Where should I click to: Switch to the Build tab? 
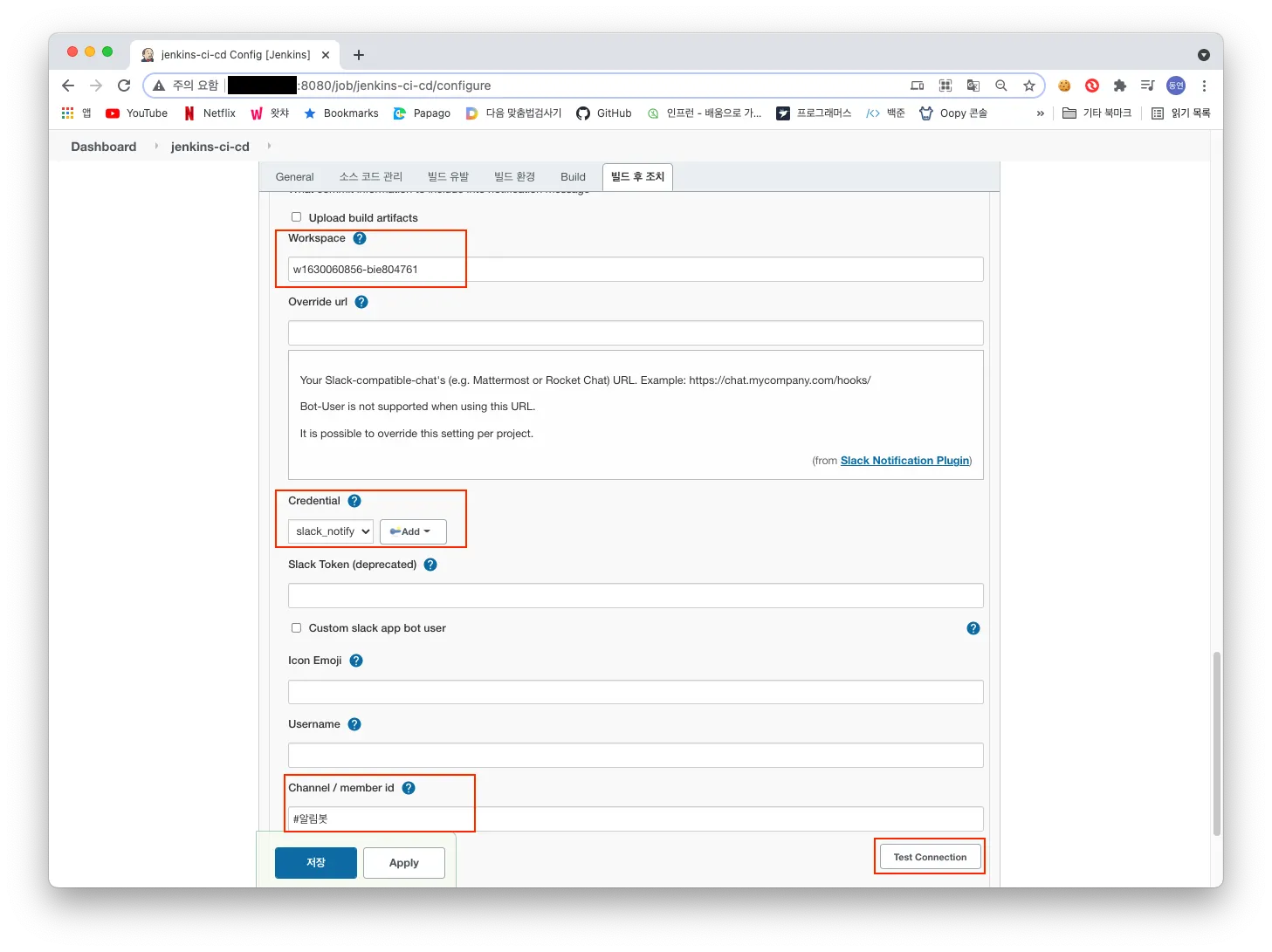click(x=573, y=177)
